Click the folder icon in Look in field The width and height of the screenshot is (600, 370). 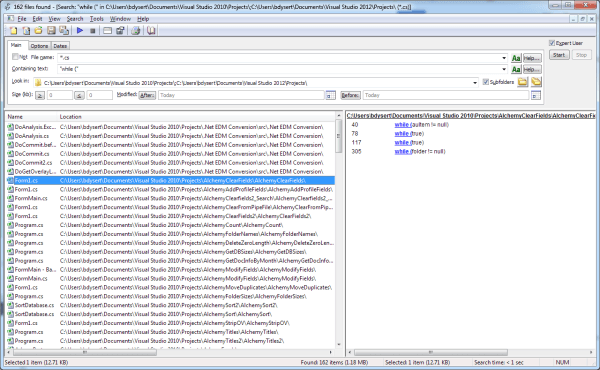(x=38, y=83)
